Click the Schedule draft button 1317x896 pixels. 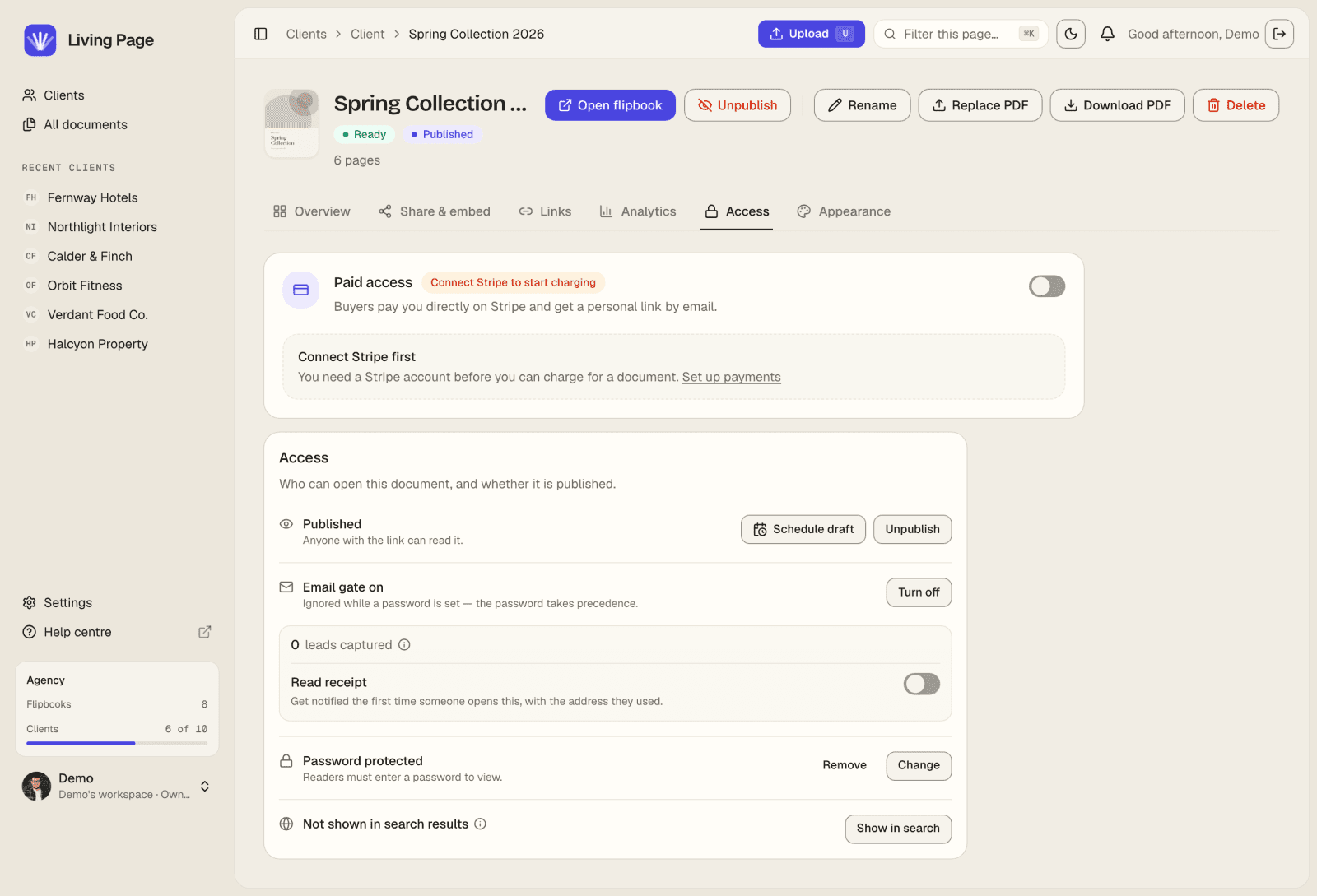tap(803, 530)
